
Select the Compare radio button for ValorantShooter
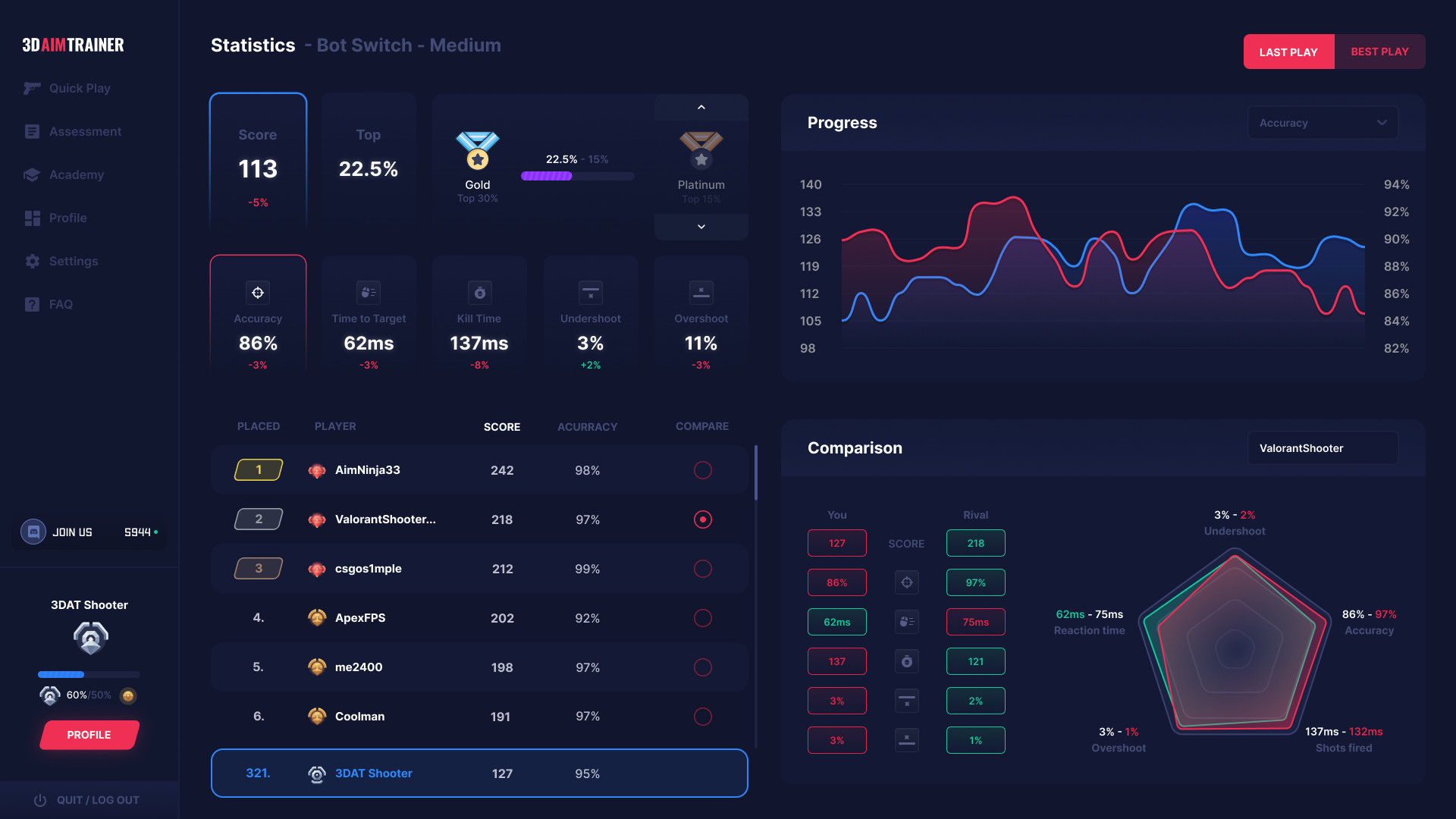[x=702, y=519]
